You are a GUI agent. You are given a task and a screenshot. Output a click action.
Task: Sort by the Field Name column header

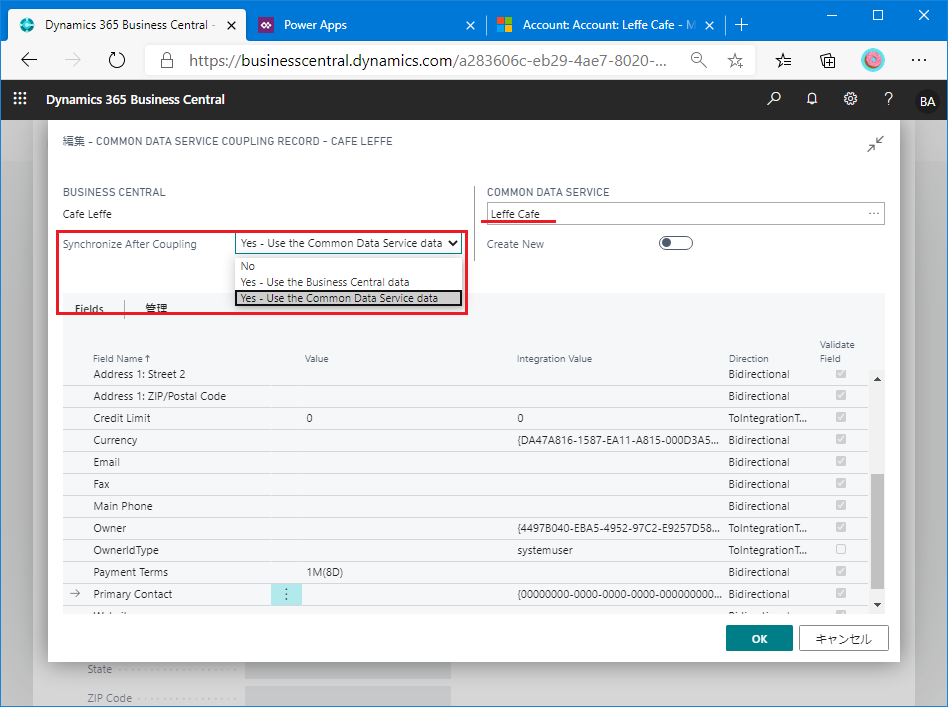point(121,359)
